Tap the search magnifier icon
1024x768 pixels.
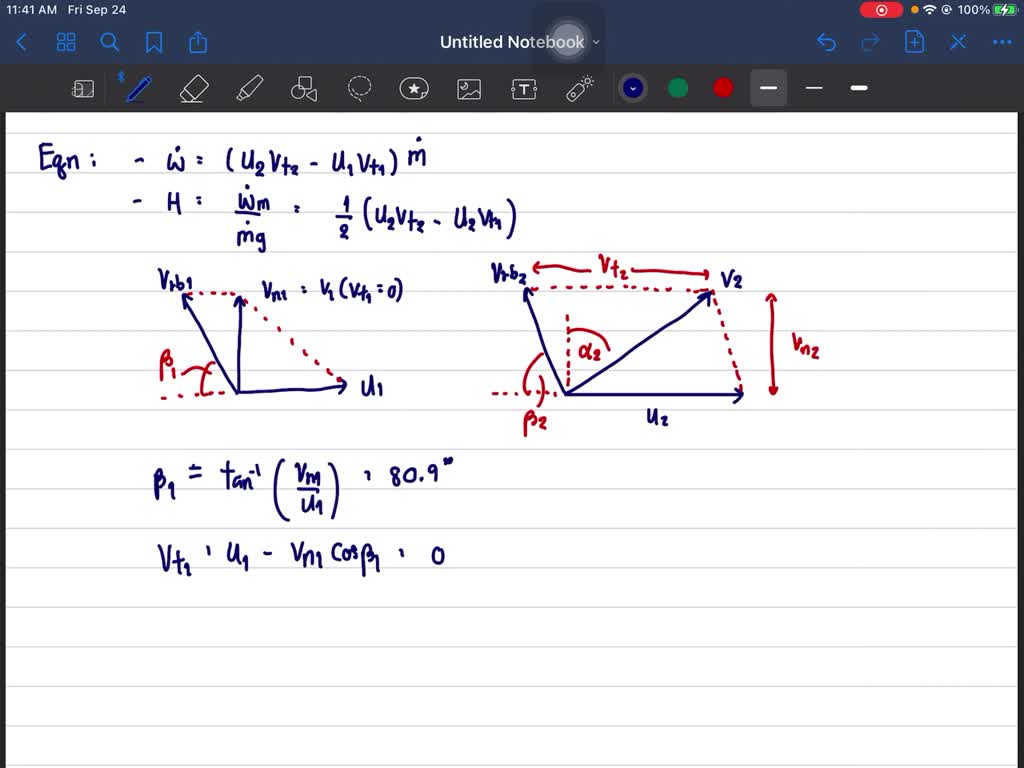click(x=110, y=42)
